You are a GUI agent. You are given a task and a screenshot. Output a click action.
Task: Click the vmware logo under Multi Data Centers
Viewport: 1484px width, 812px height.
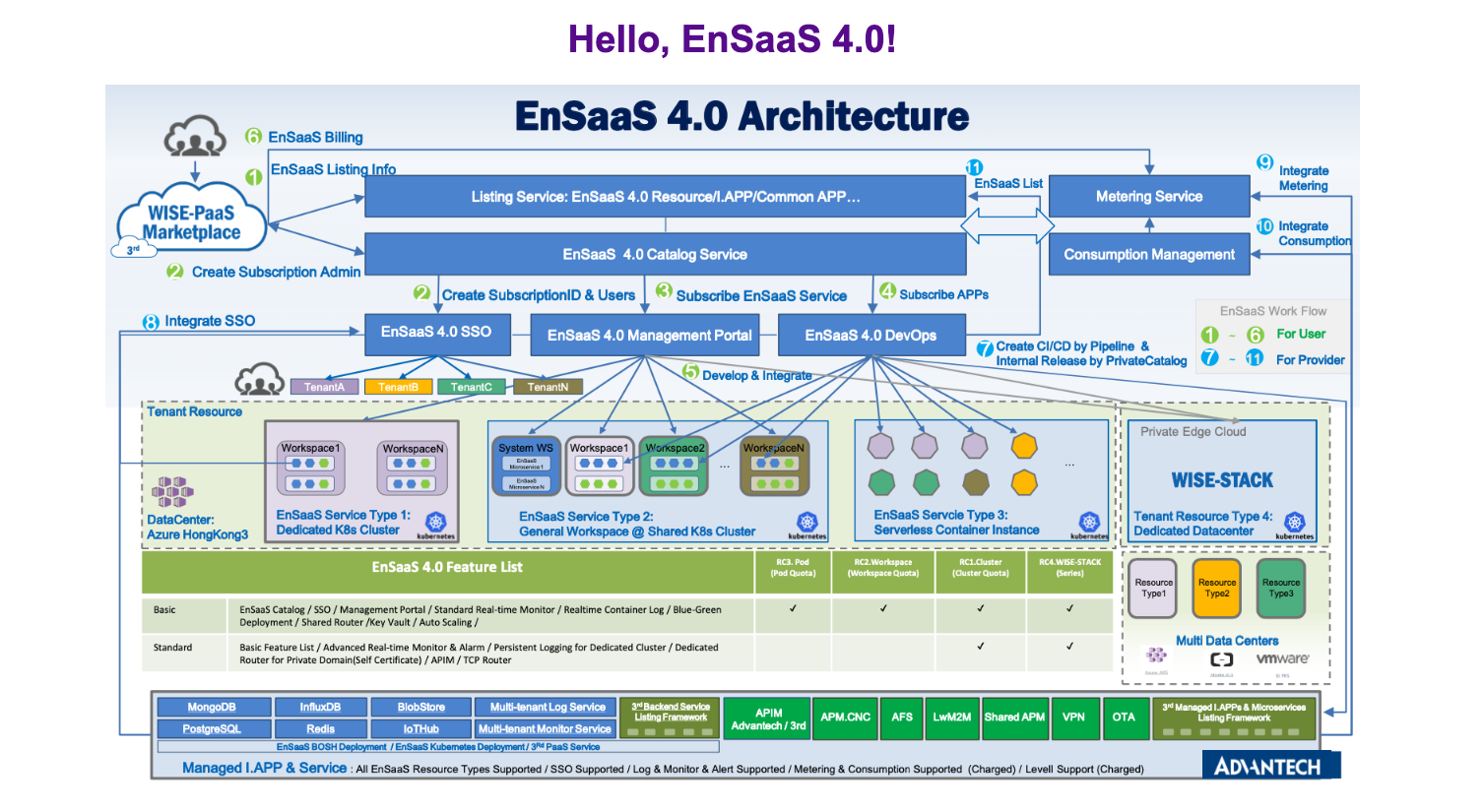pyautogui.click(x=1282, y=658)
